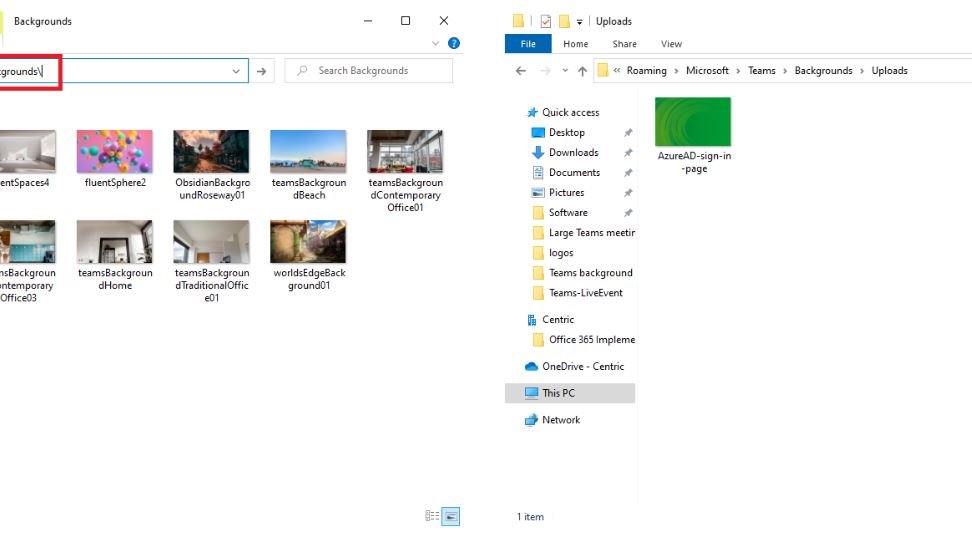Open Help in the Backgrounds window

pyautogui.click(x=454, y=43)
